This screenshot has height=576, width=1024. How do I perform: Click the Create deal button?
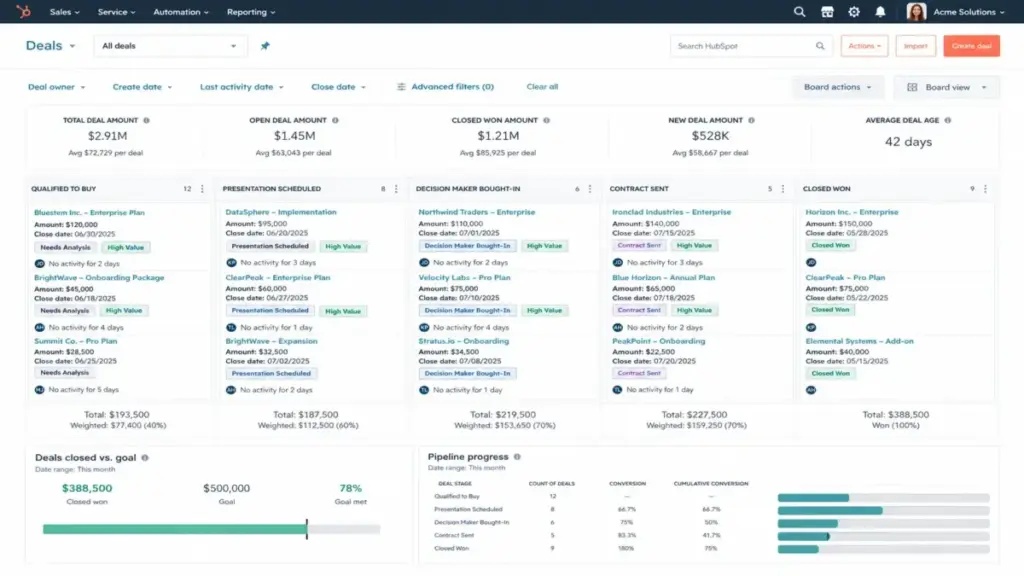971,46
